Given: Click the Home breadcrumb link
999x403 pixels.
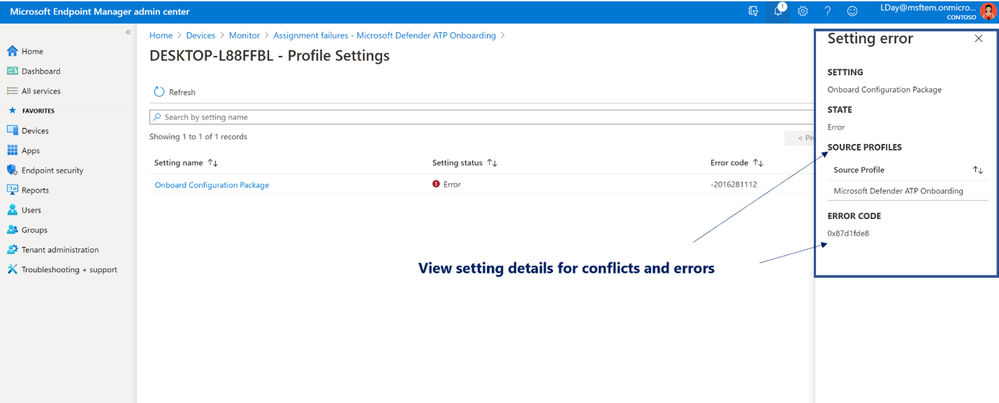Looking at the screenshot, I should click(x=161, y=36).
